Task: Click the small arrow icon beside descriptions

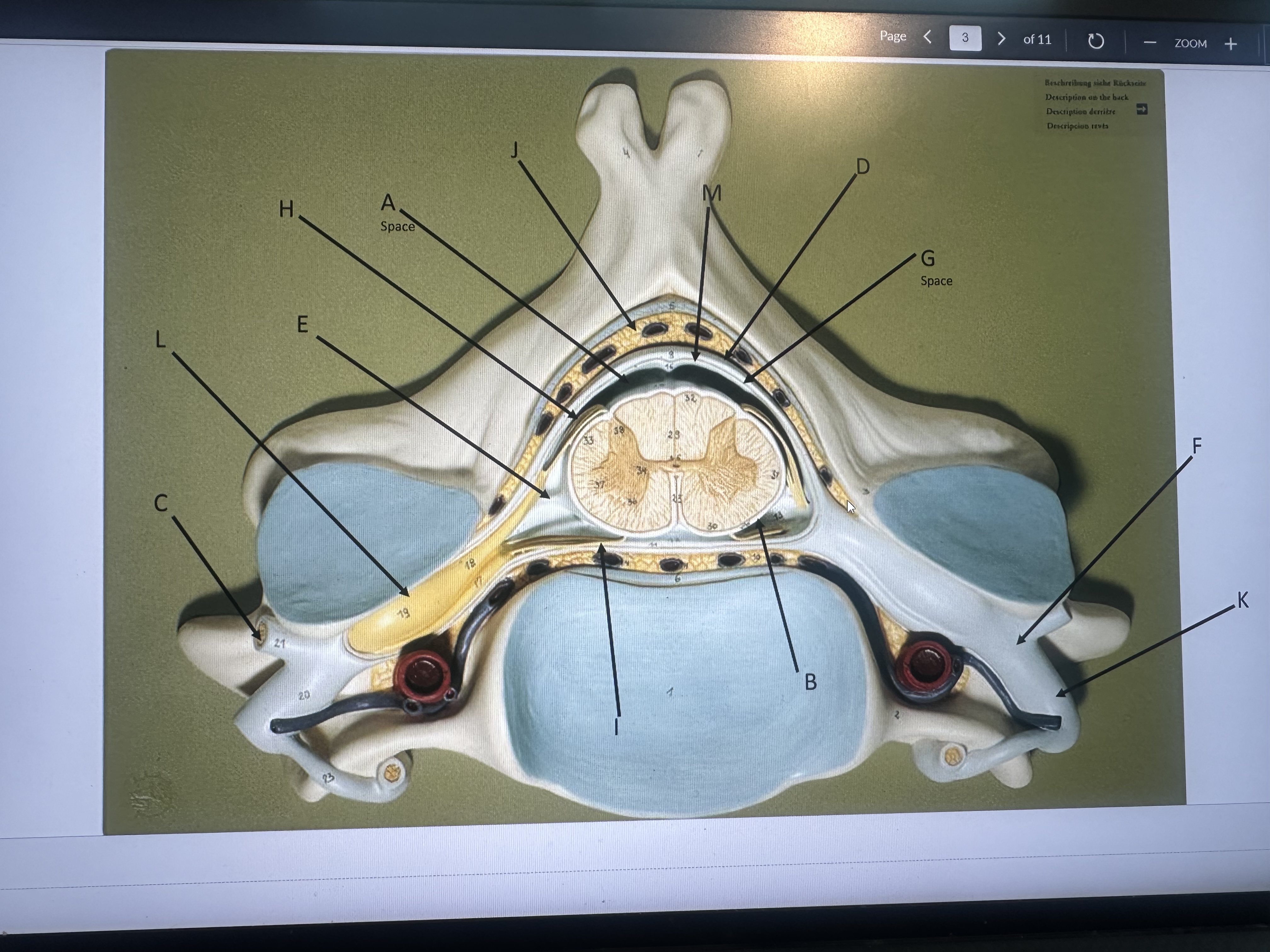Action: point(1141,110)
